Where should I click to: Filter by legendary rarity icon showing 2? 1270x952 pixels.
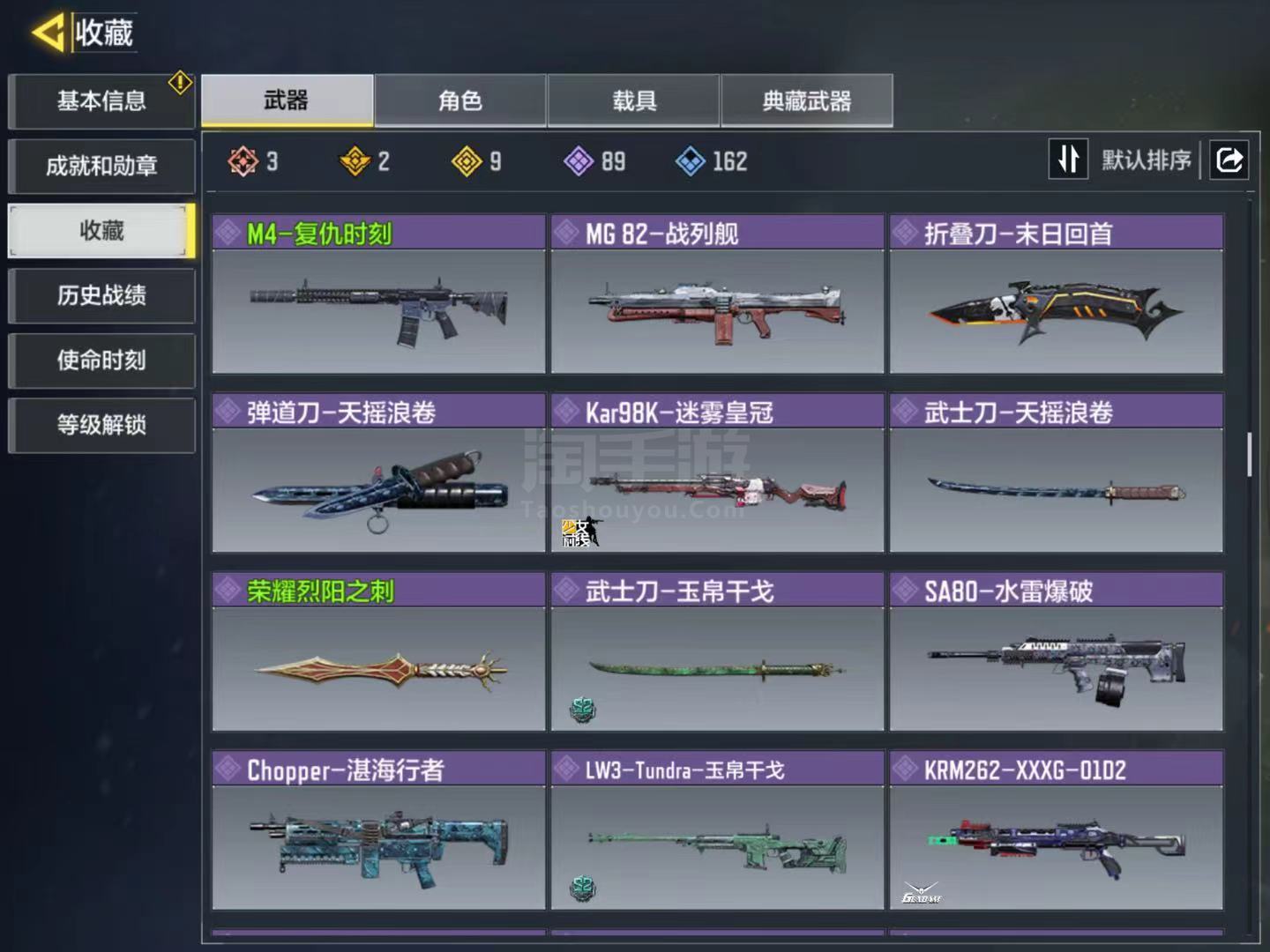point(355,161)
